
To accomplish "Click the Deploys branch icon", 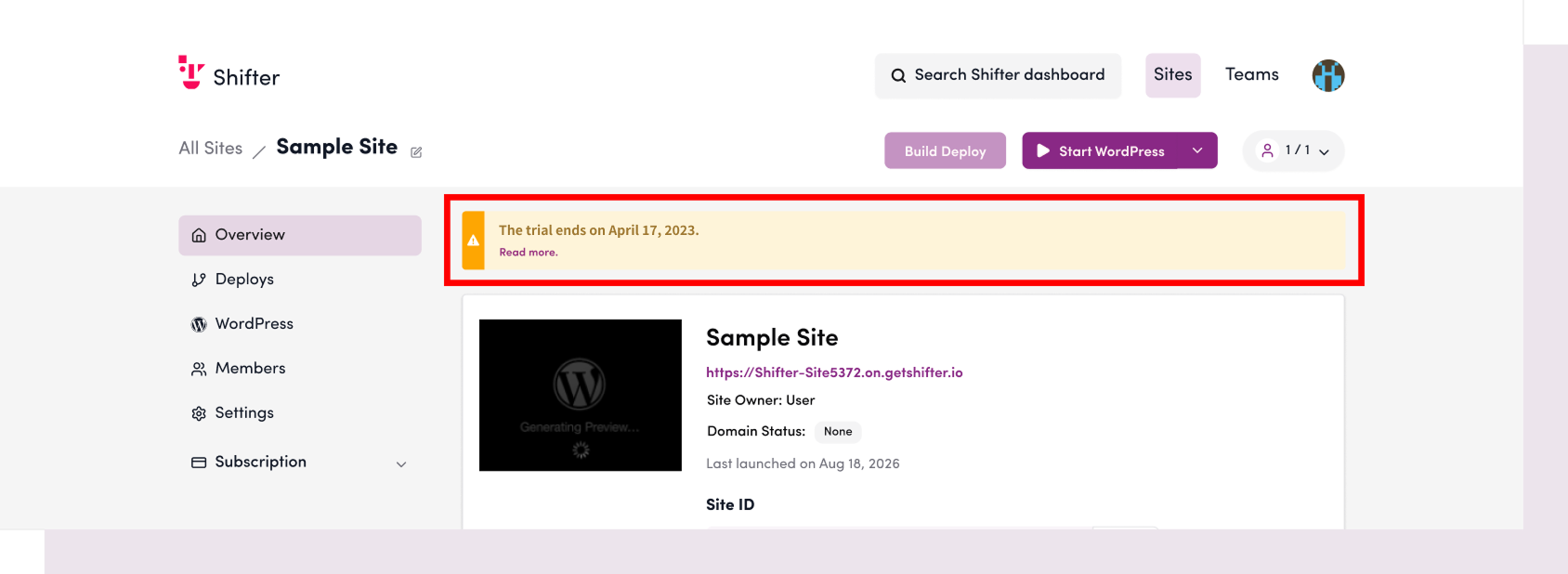I will [x=199, y=280].
